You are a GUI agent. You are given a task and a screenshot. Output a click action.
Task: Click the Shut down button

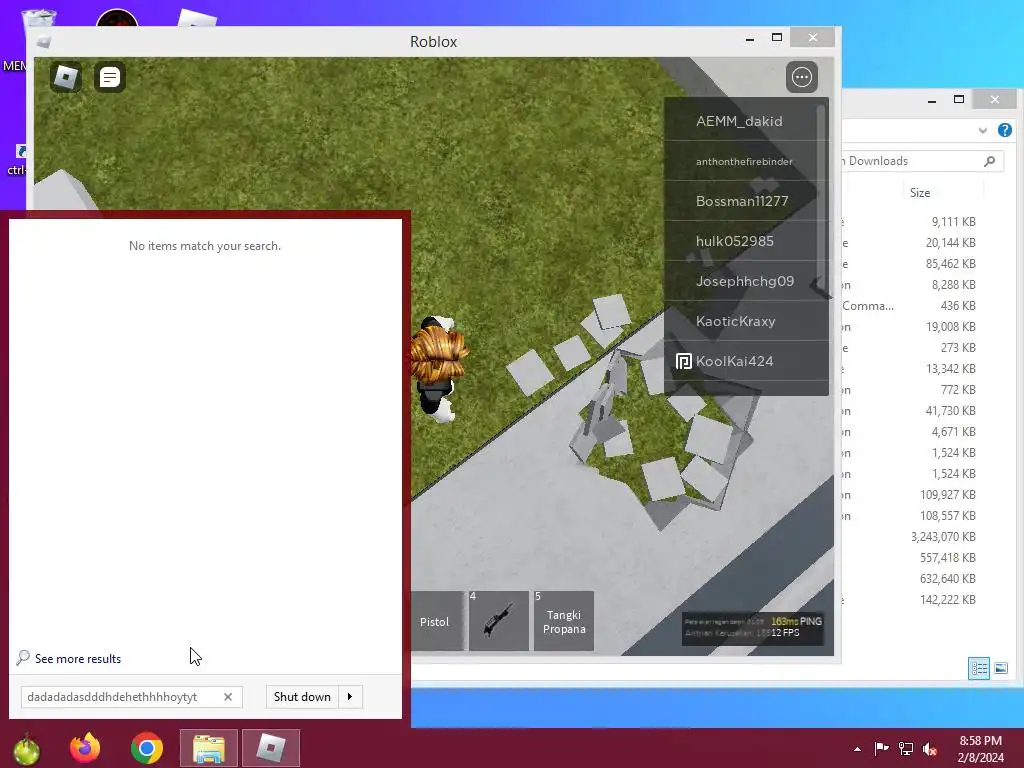tap(302, 697)
